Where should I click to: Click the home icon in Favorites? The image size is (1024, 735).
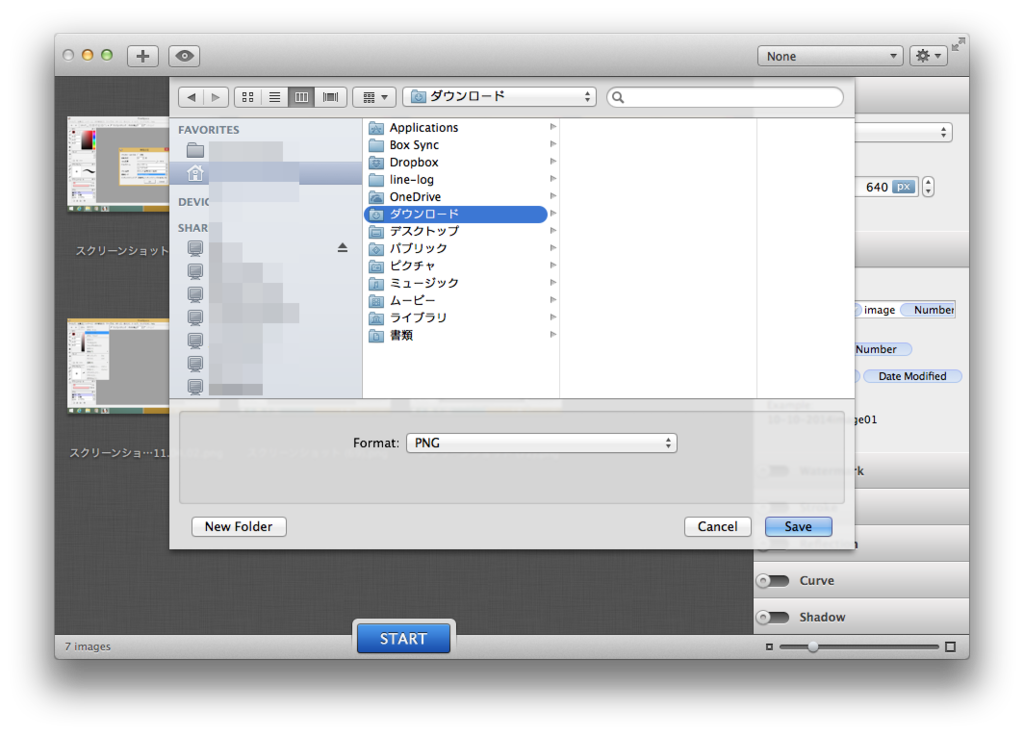195,173
